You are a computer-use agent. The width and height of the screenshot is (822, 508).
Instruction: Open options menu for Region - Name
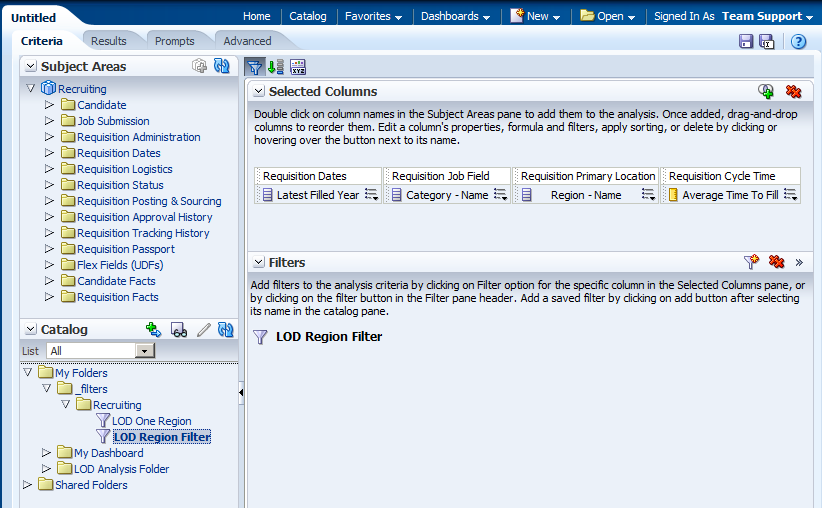click(x=648, y=194)
